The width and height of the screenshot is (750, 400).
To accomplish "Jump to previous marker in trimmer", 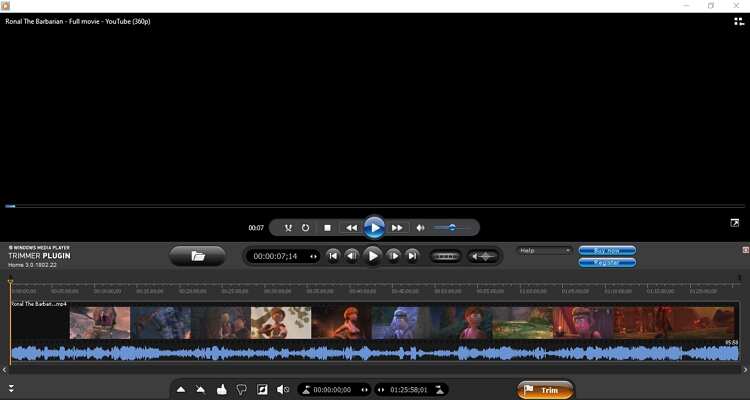I will [333, 256].
